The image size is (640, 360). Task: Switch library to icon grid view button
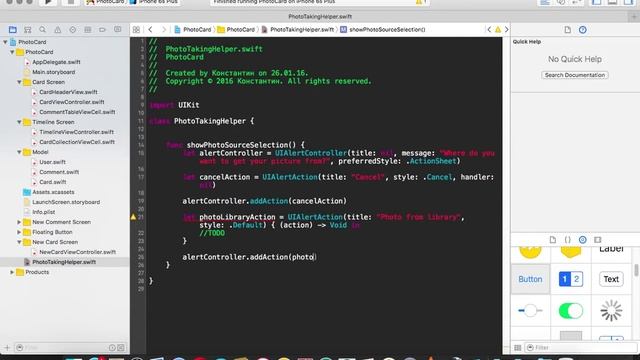point(518,348)
